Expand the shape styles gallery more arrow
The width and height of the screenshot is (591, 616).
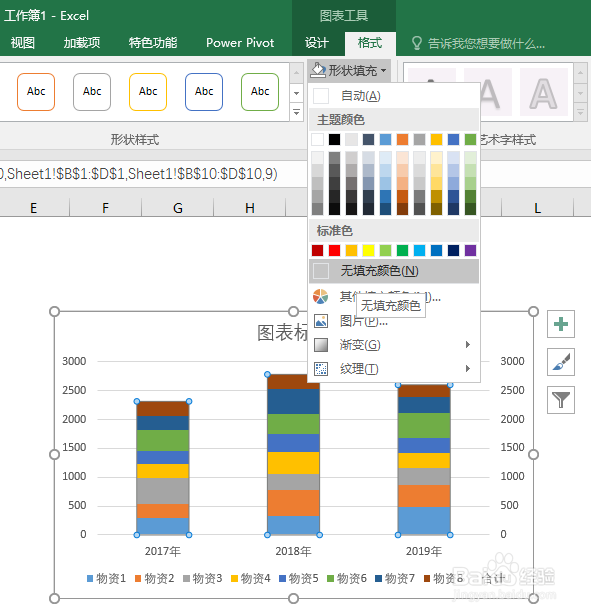coord(297,113)
